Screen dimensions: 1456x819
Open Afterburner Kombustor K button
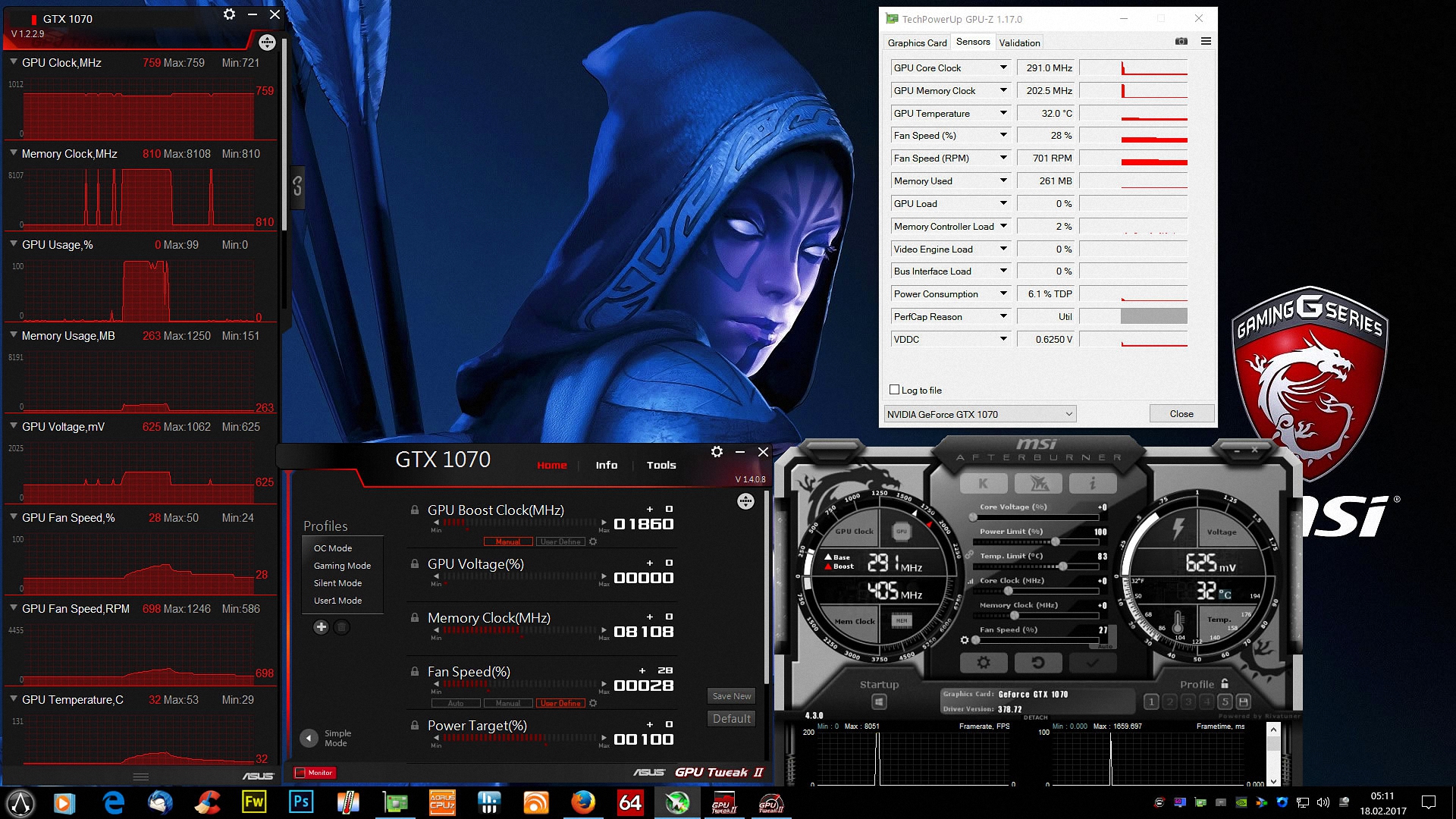pos(984,483)
